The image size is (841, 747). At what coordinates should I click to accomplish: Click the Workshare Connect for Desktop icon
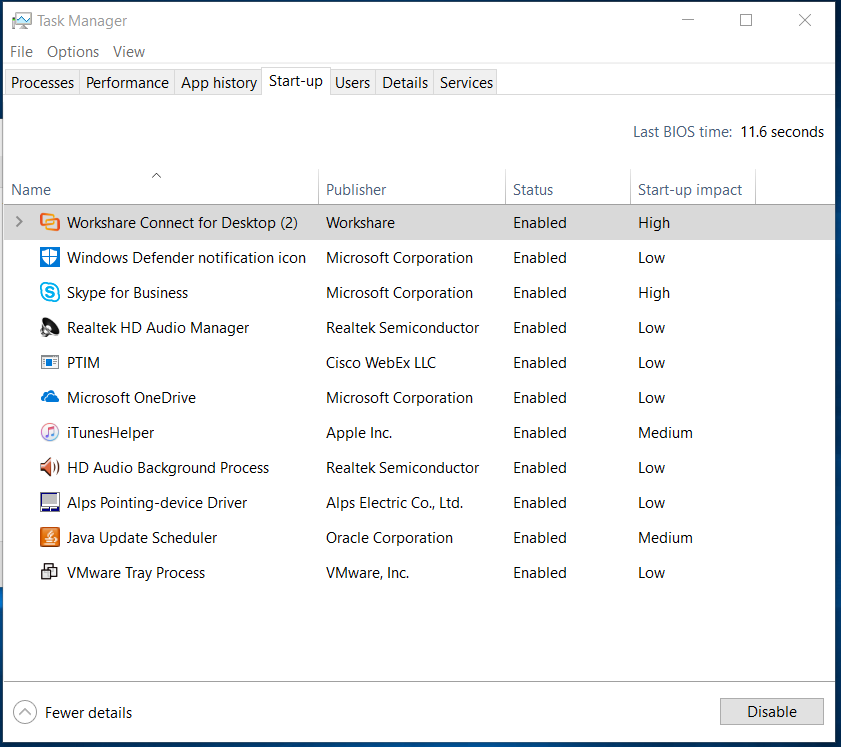tap(50, 223)
